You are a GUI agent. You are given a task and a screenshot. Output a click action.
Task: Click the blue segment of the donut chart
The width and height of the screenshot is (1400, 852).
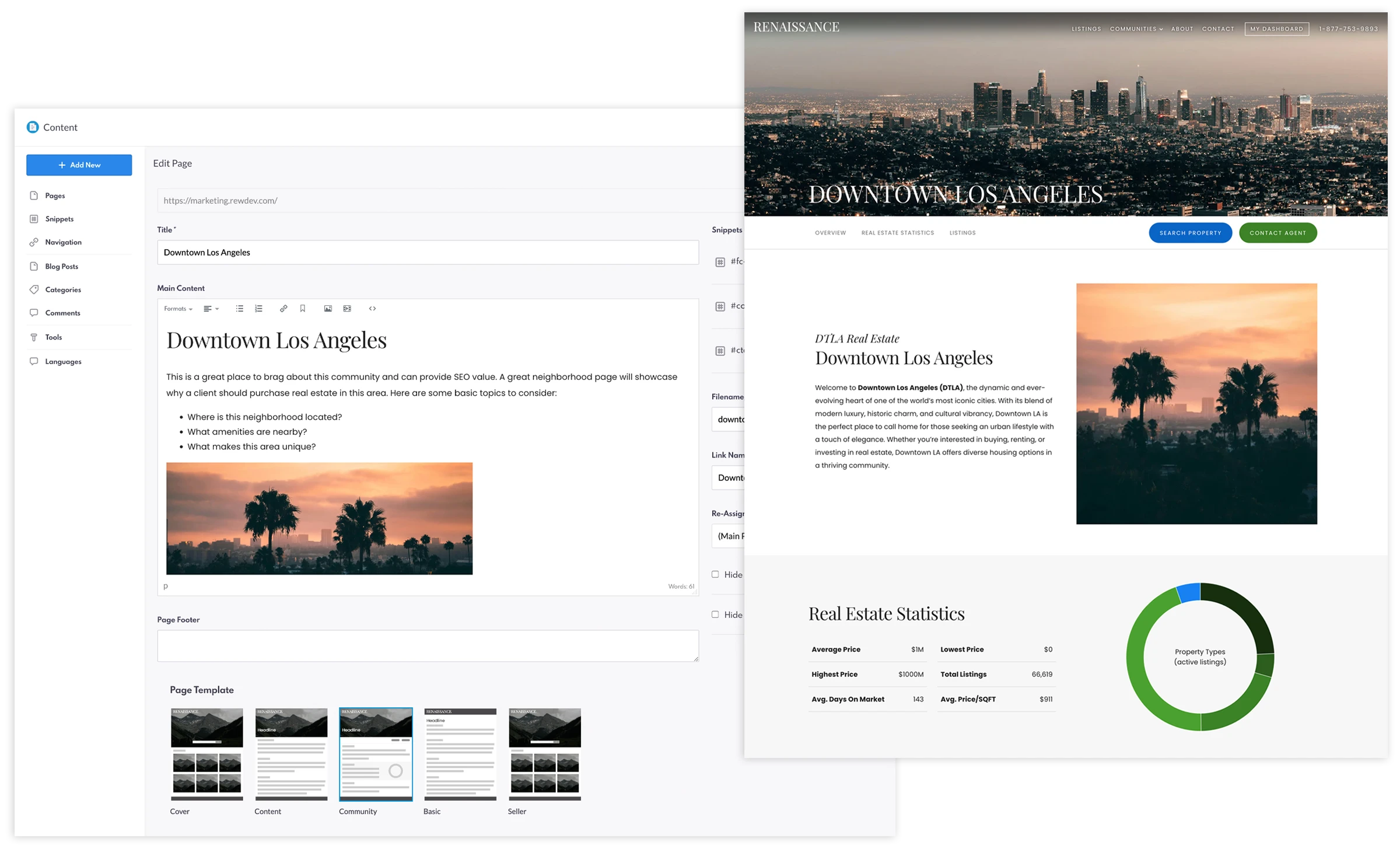click(x=1189, y=593)
